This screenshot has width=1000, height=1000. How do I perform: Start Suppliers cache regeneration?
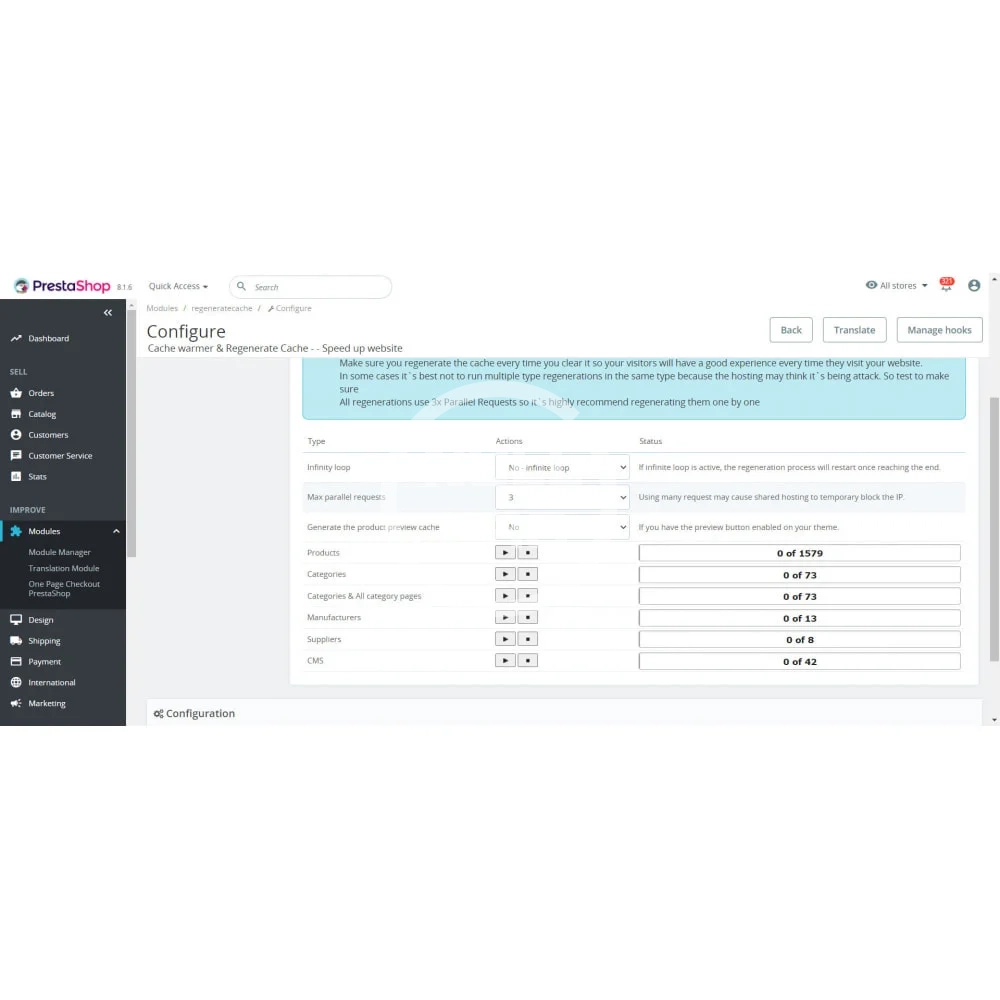tap(506, 639)
